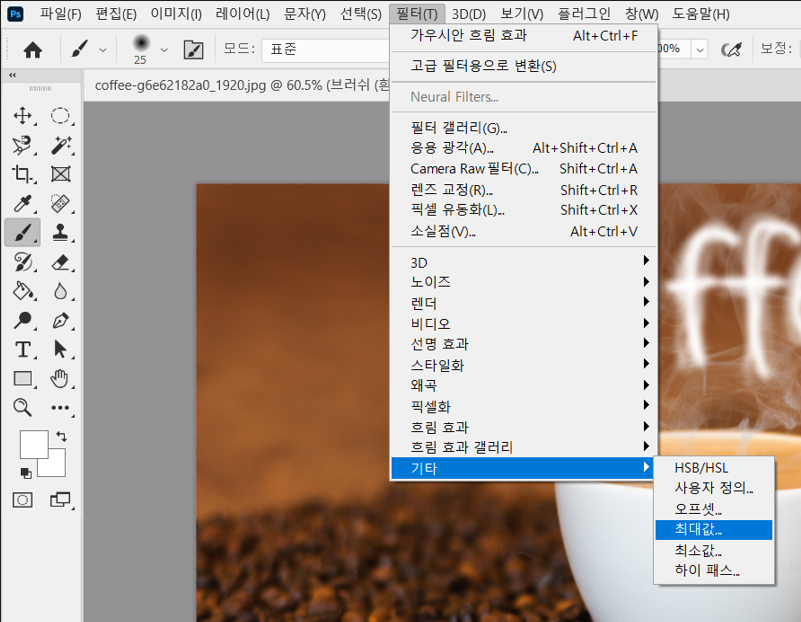Screen dimensions: 801x622
Task: Open the 선택(S) menu
Action: click(361, 14)
